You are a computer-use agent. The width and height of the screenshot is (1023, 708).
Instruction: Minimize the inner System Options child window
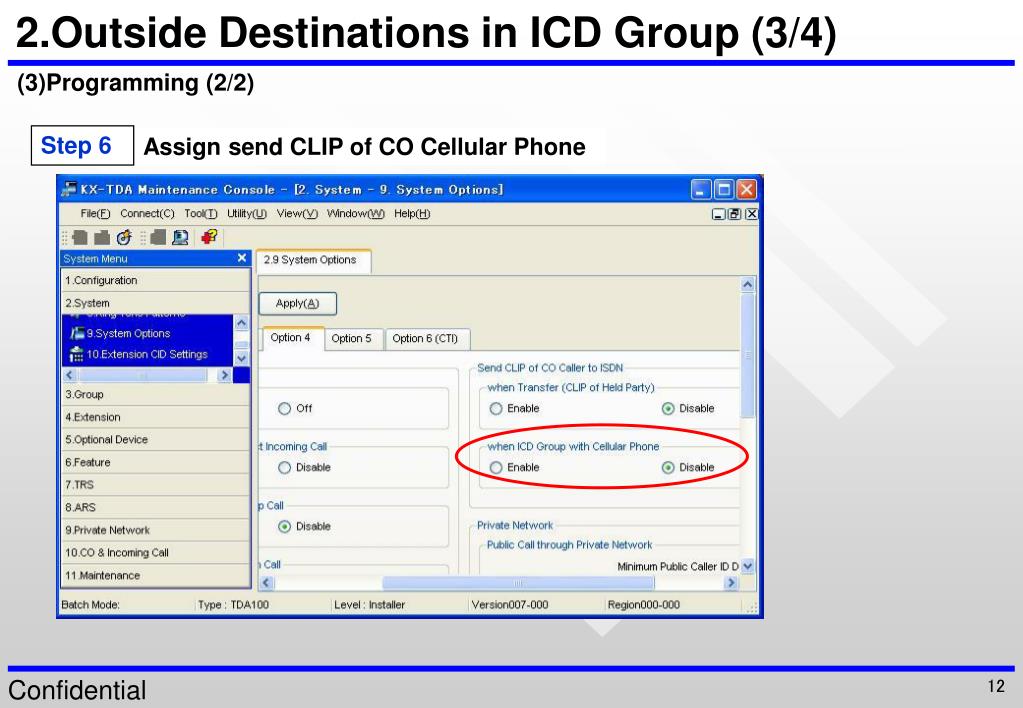point(718,214)
